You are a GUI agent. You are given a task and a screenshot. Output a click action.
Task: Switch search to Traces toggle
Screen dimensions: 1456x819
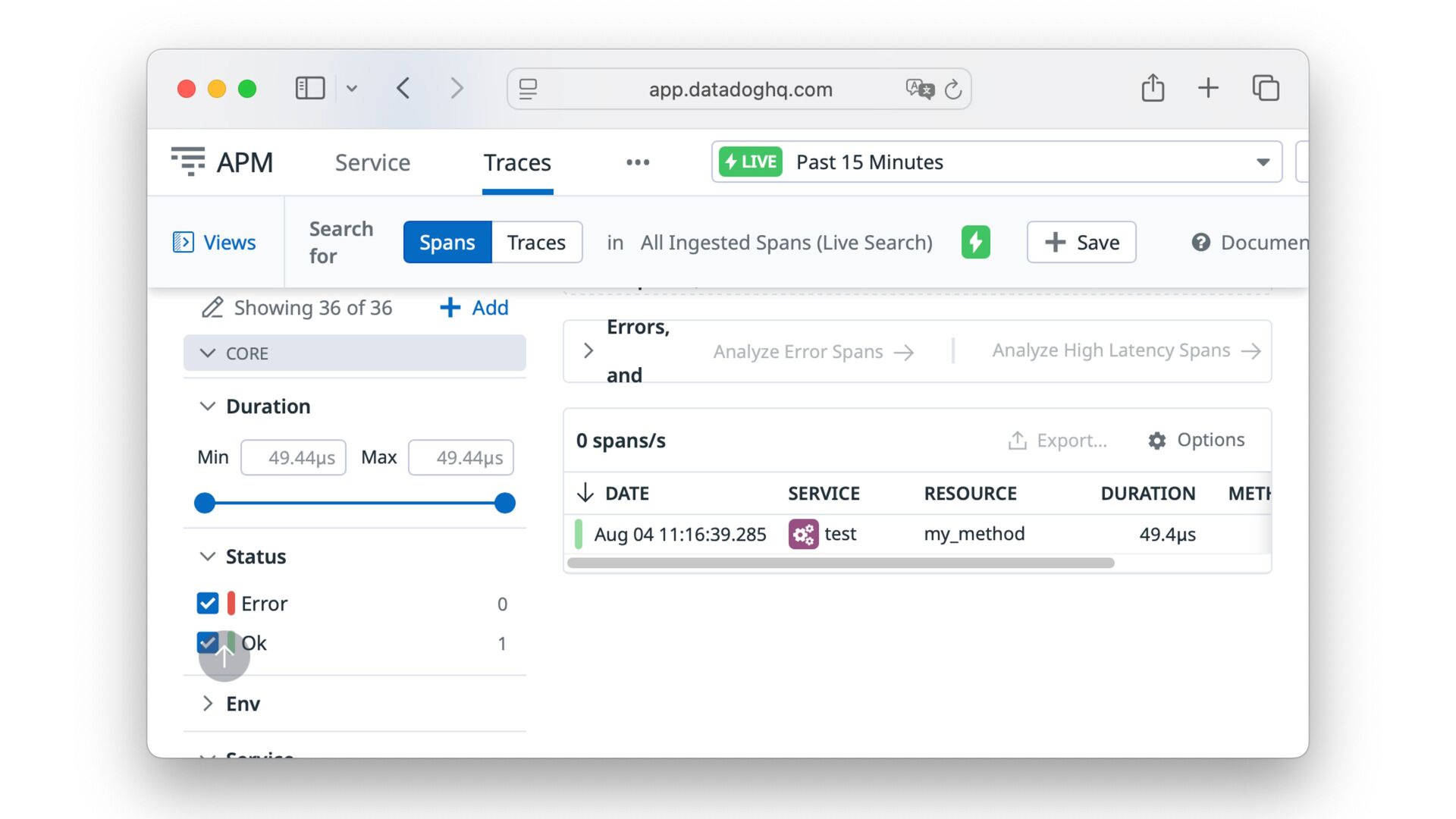pyautogui.click(x=536, y=242)
